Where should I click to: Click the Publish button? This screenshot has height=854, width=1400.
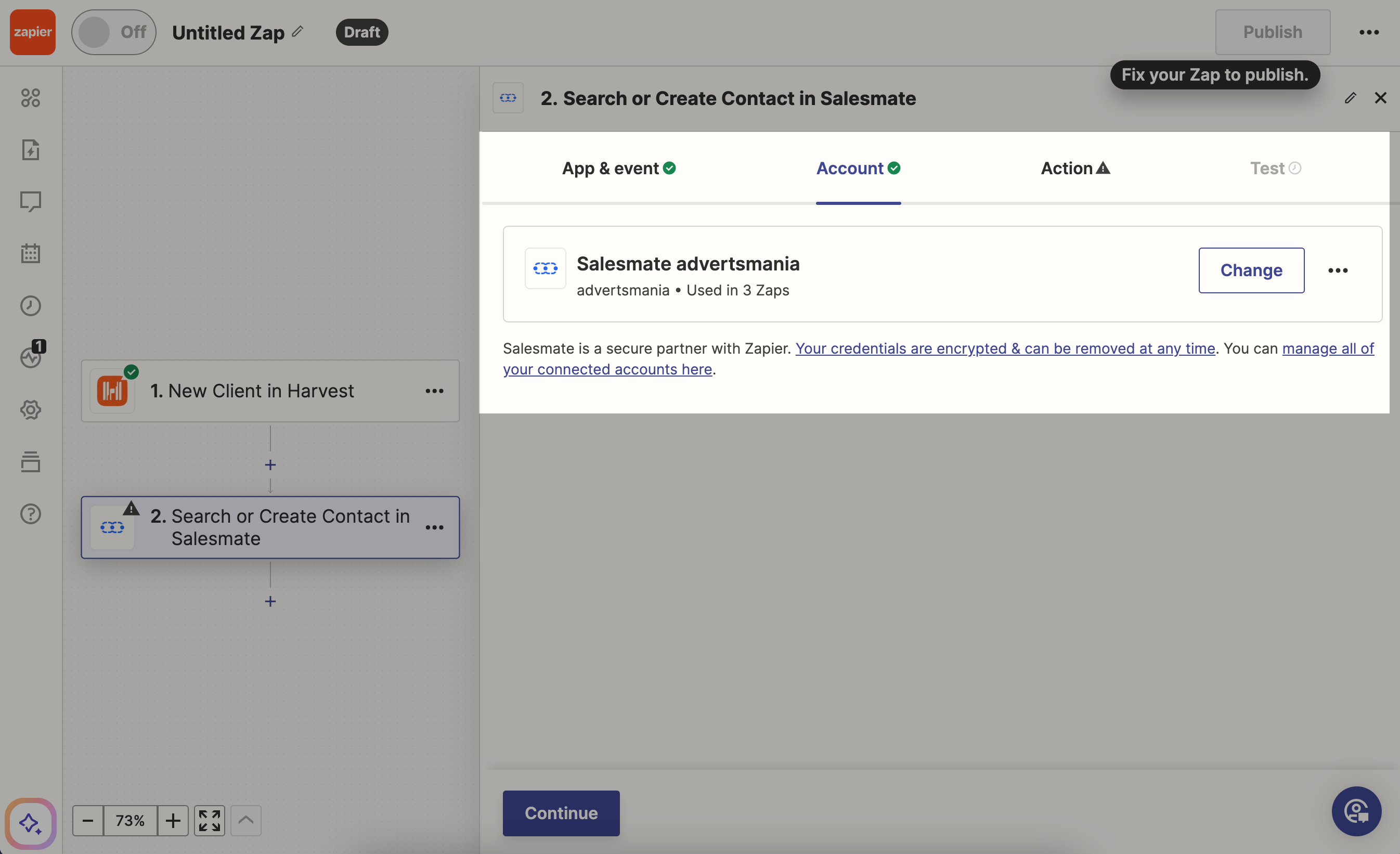coord(1273,32)
